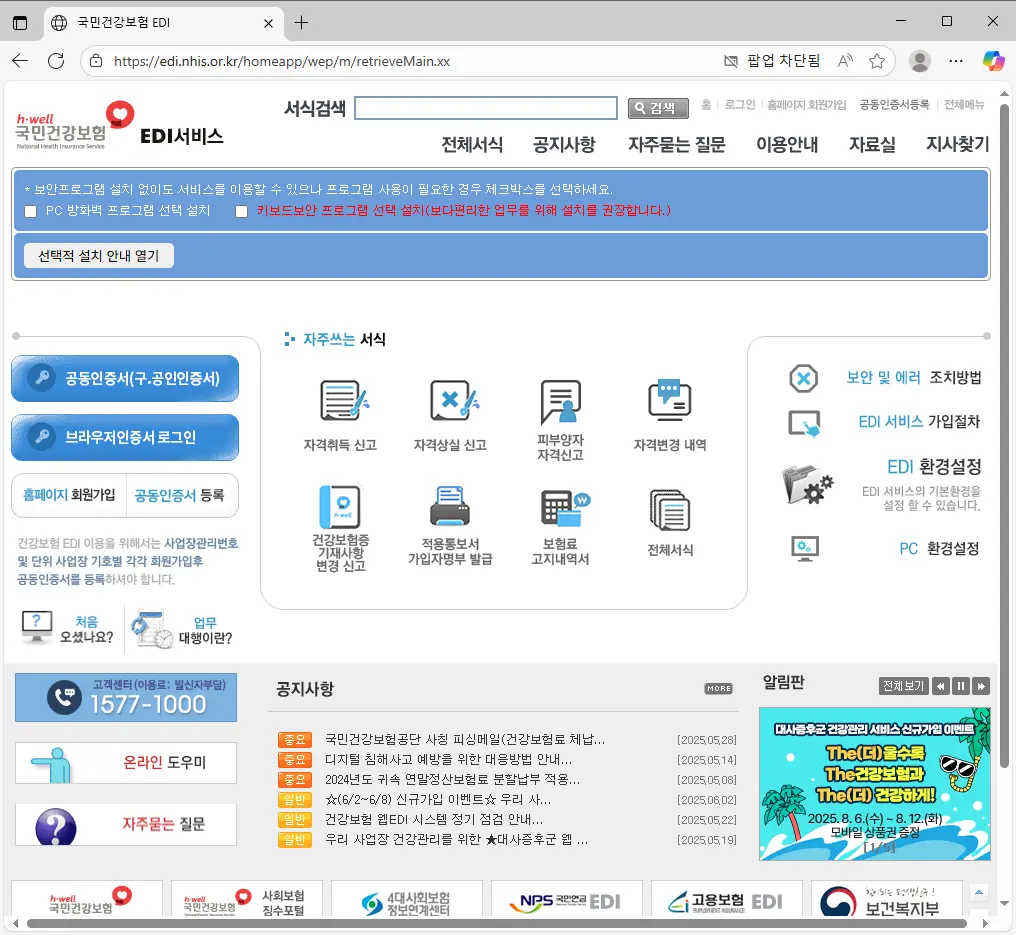Image resolution: width=1016 pixels, height=935 pixels.
Task: Go to next 알림판 banner
Action: 981,686
